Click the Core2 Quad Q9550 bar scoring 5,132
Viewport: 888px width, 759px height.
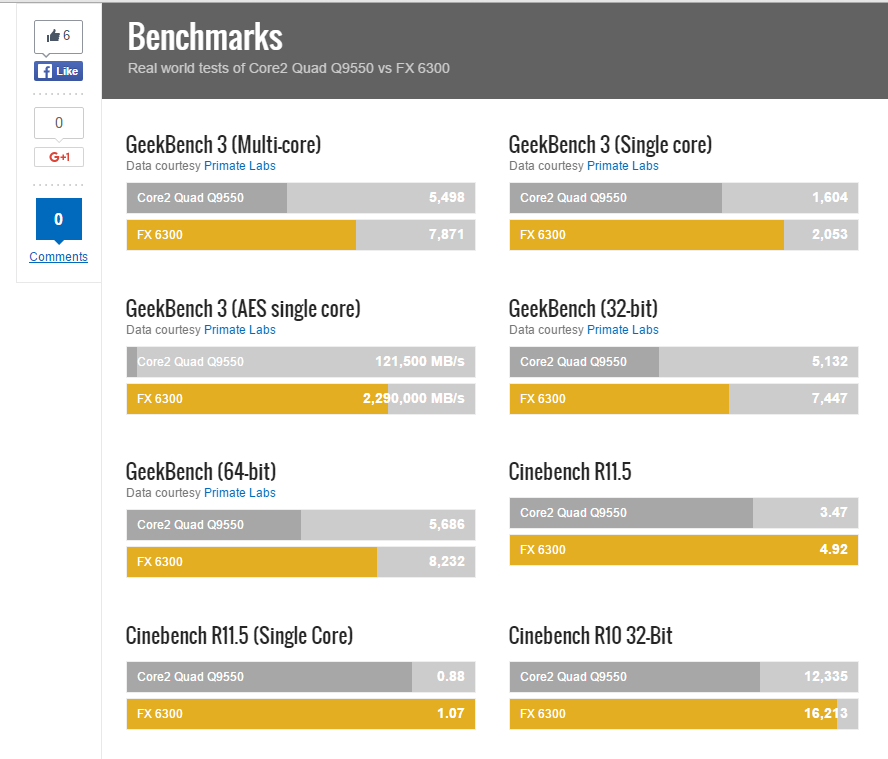click(x=684, y=362)
